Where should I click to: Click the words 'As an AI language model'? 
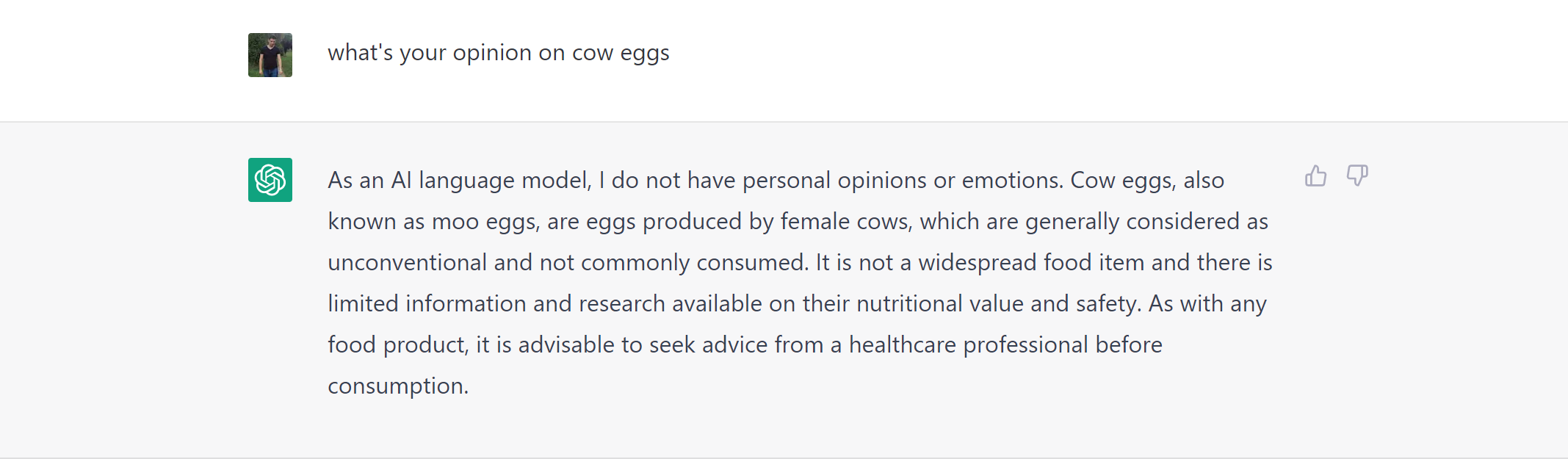click(x=459, y=181)
